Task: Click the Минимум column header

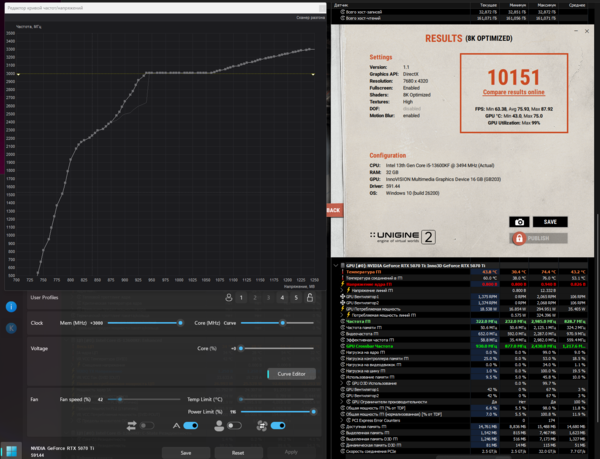Action: click(518, 5)
